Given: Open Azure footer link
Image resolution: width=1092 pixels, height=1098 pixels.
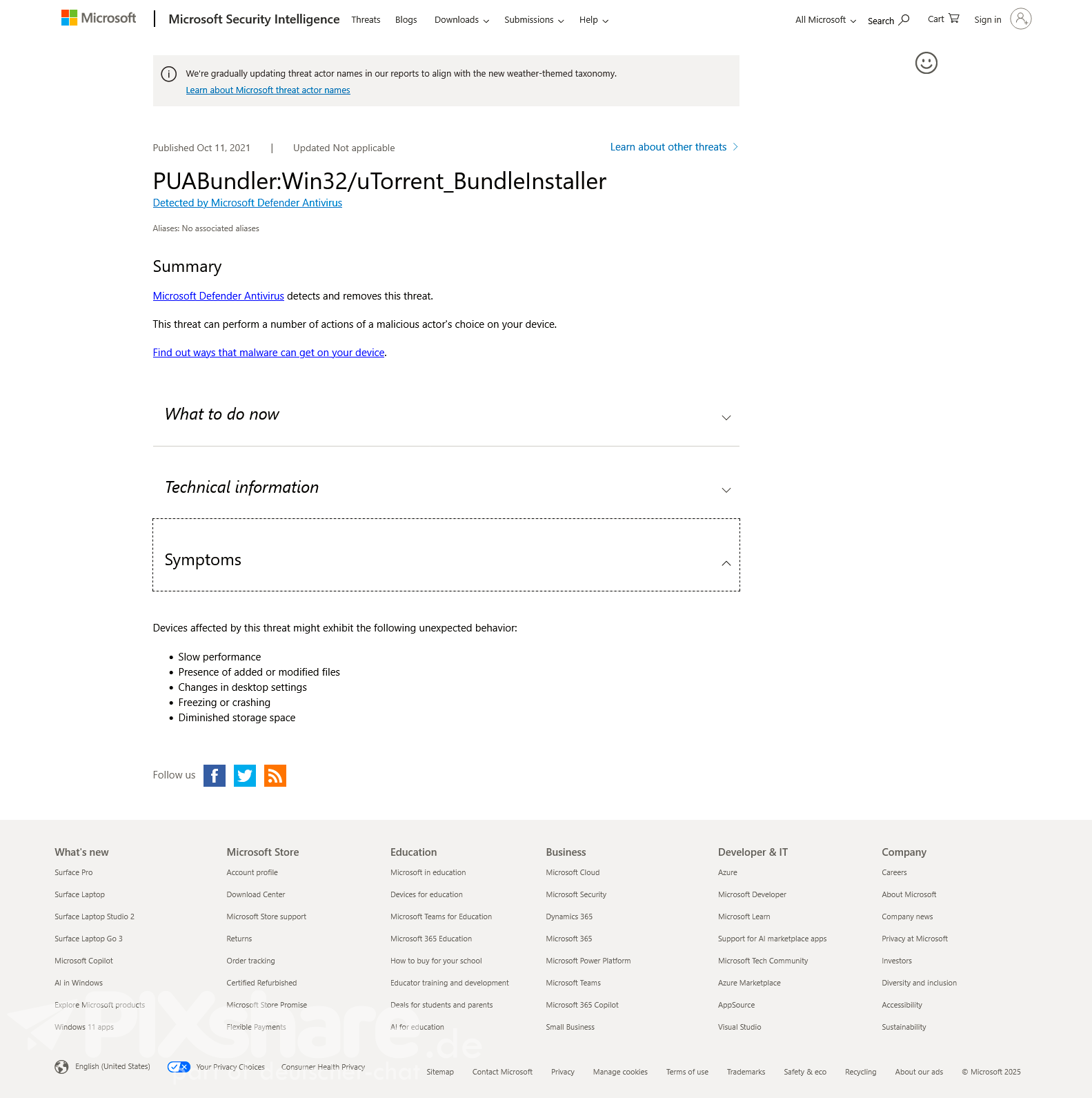Looking at the screenshot, I should tap(728, 872).
